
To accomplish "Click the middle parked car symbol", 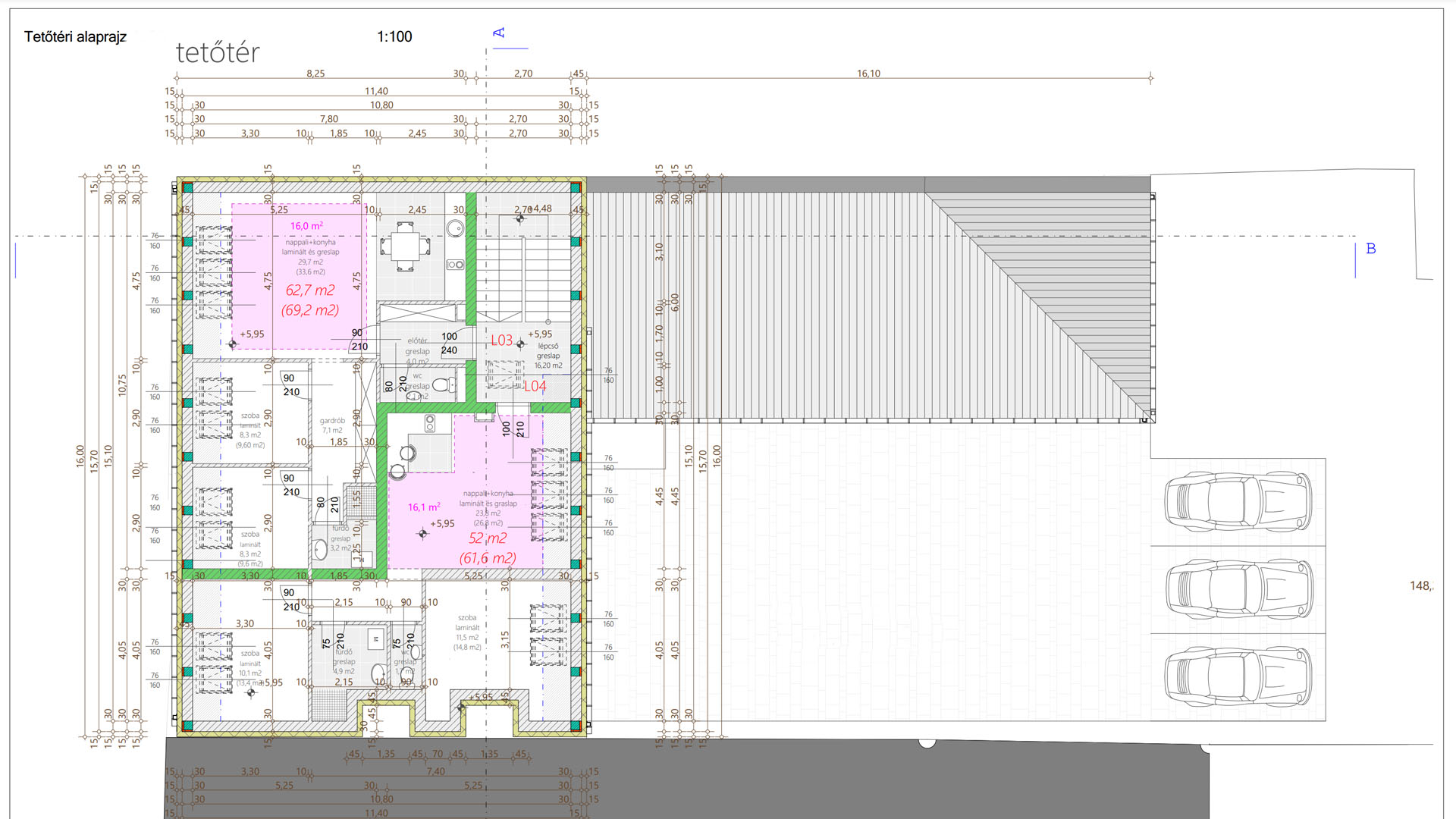I will (1238, 590).
